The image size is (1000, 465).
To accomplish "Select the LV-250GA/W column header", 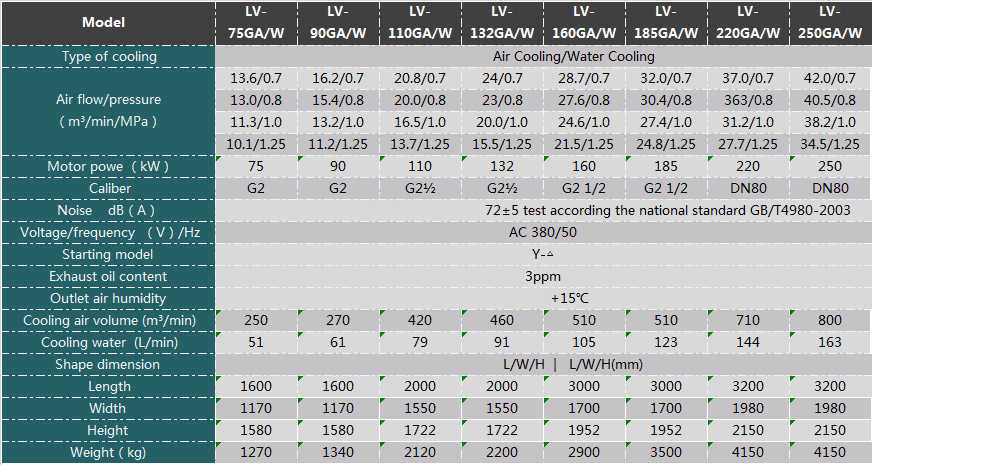I will point(830,23).
